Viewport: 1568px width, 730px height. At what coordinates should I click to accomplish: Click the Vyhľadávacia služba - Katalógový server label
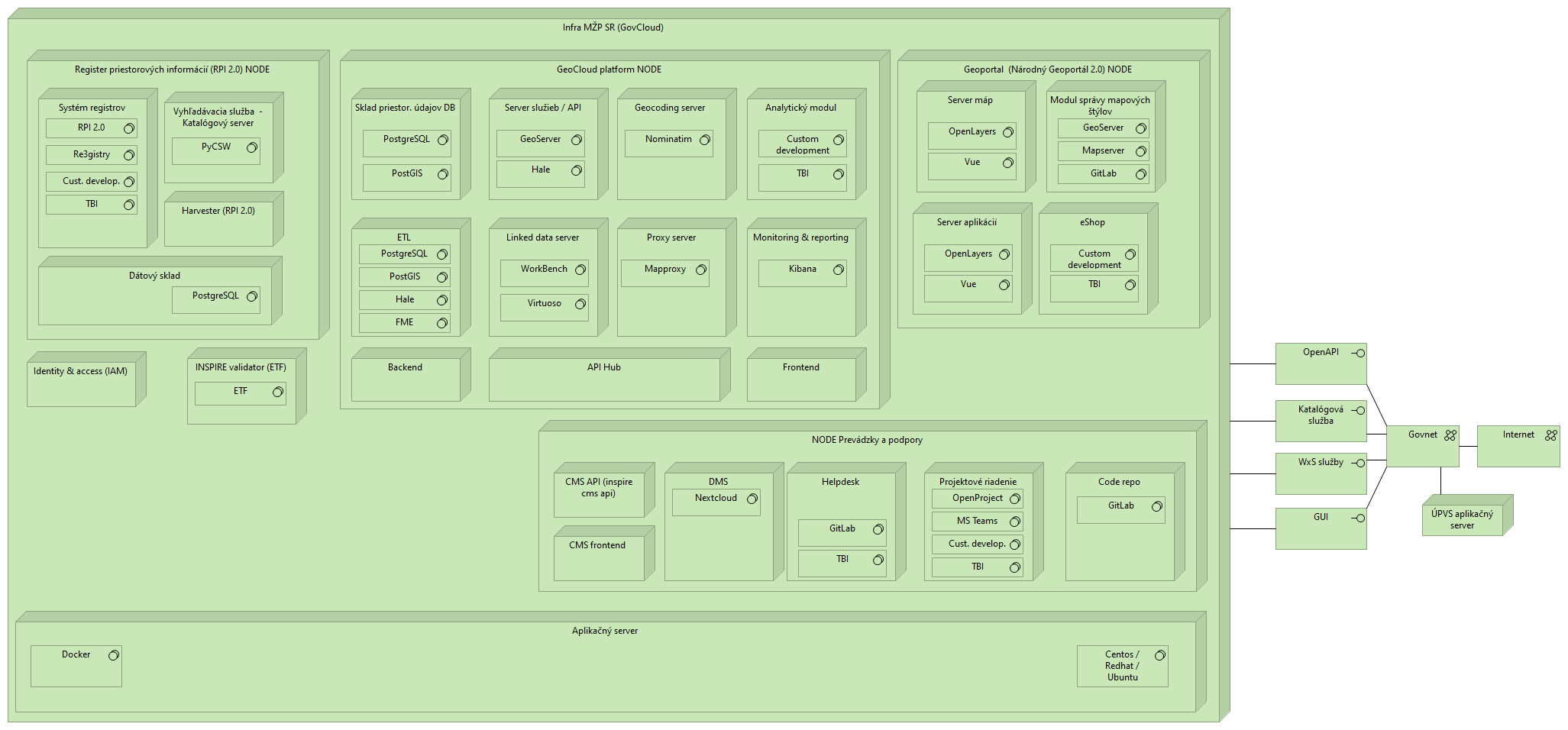click(218, 117)
